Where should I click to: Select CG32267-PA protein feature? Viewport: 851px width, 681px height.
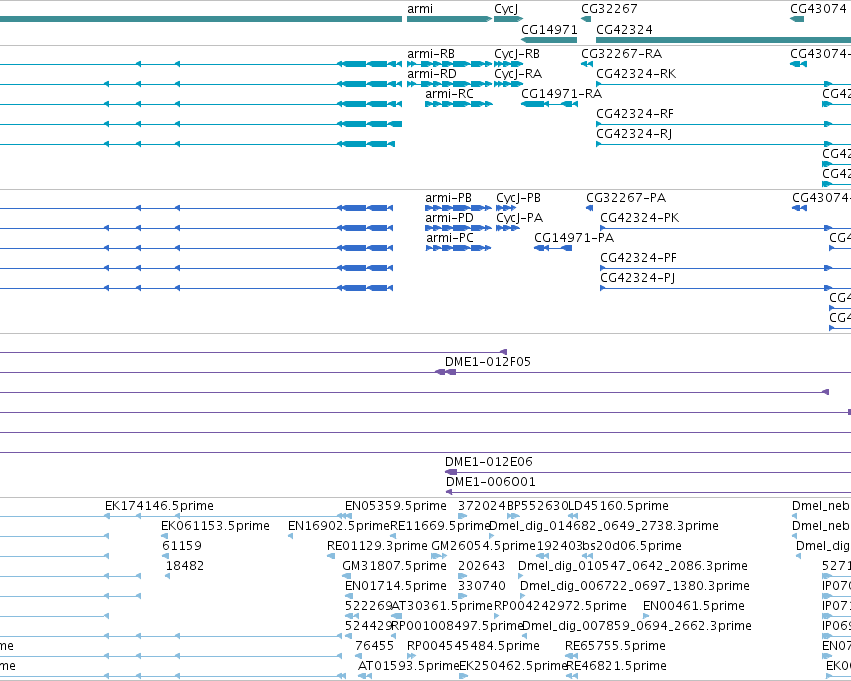pos(589,208)
